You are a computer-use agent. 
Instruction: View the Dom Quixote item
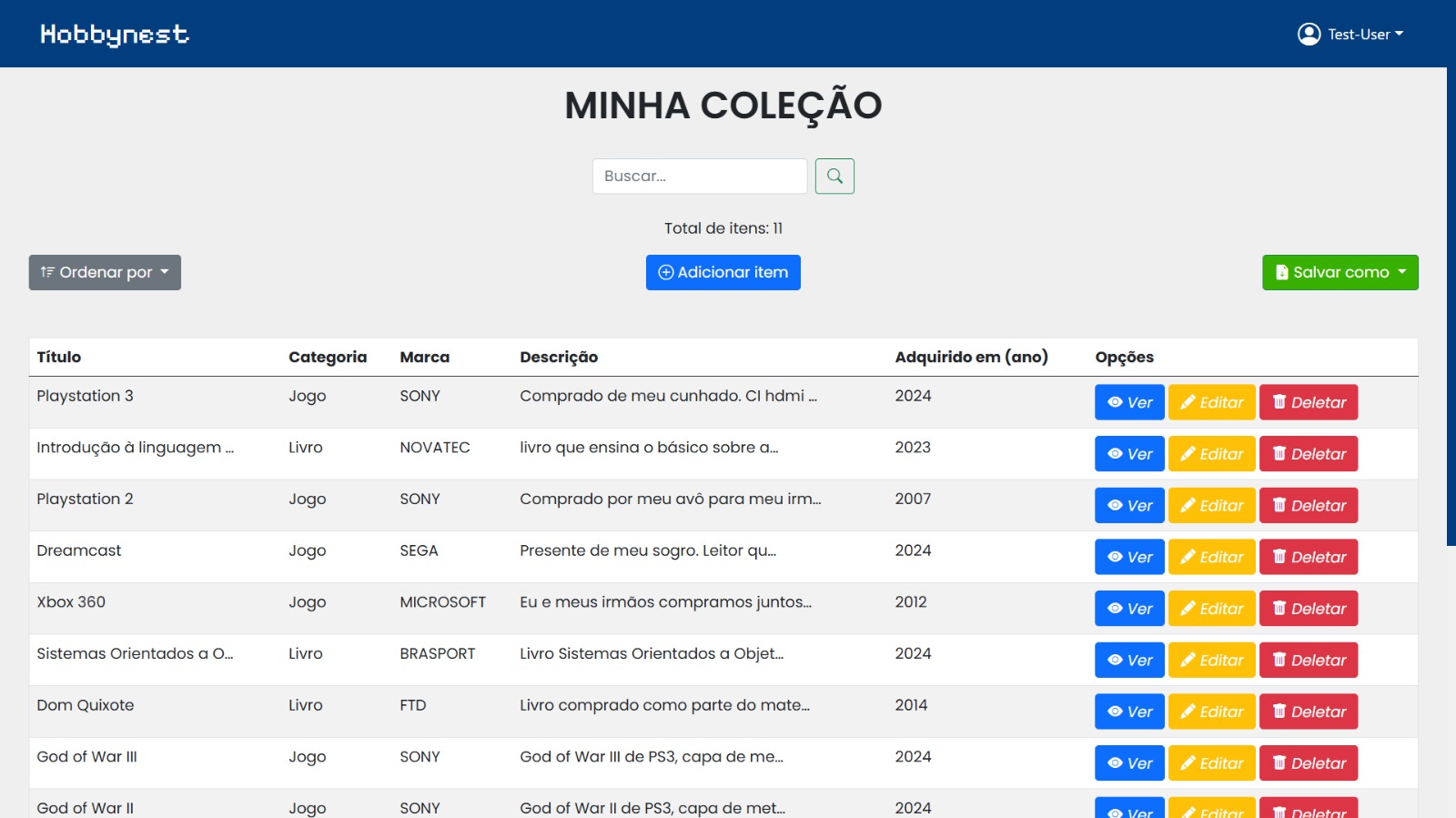[x=1129, y=712]
